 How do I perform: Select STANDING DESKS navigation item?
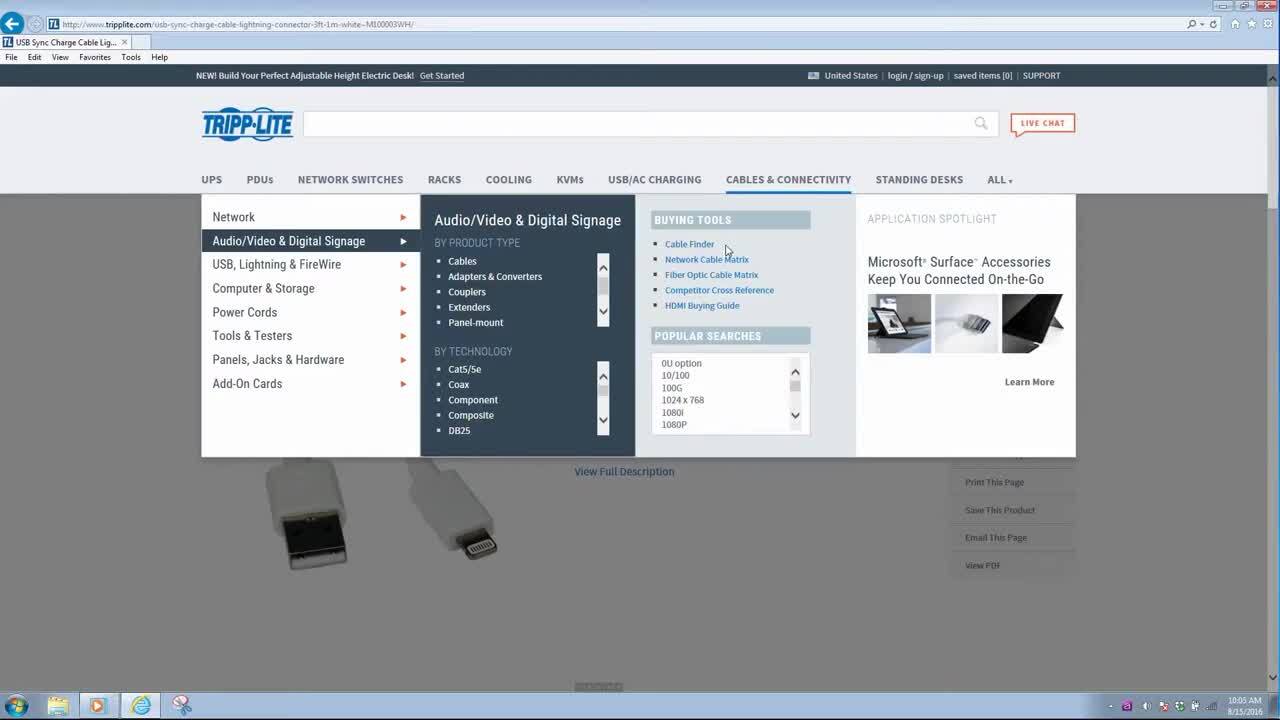[919, 180]
